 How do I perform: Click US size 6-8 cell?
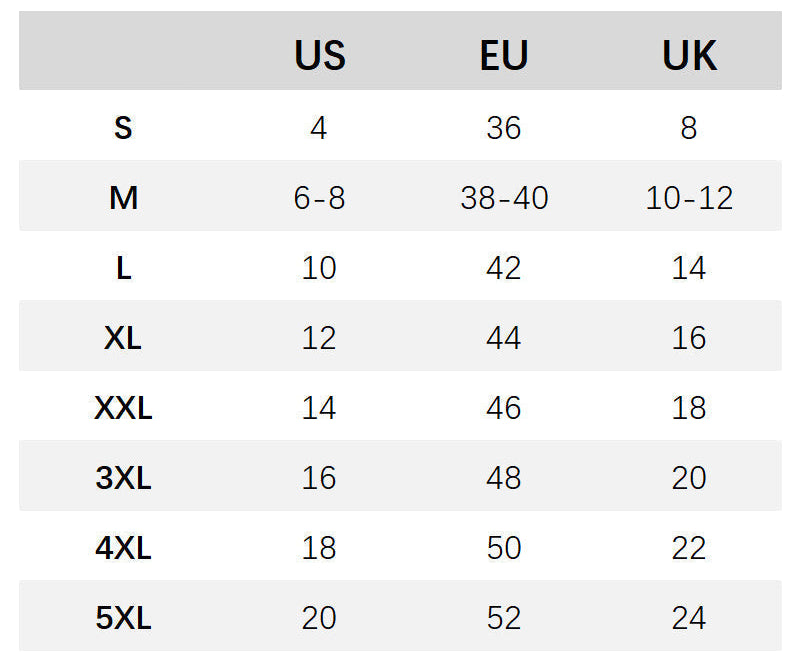tap(319, 198)
